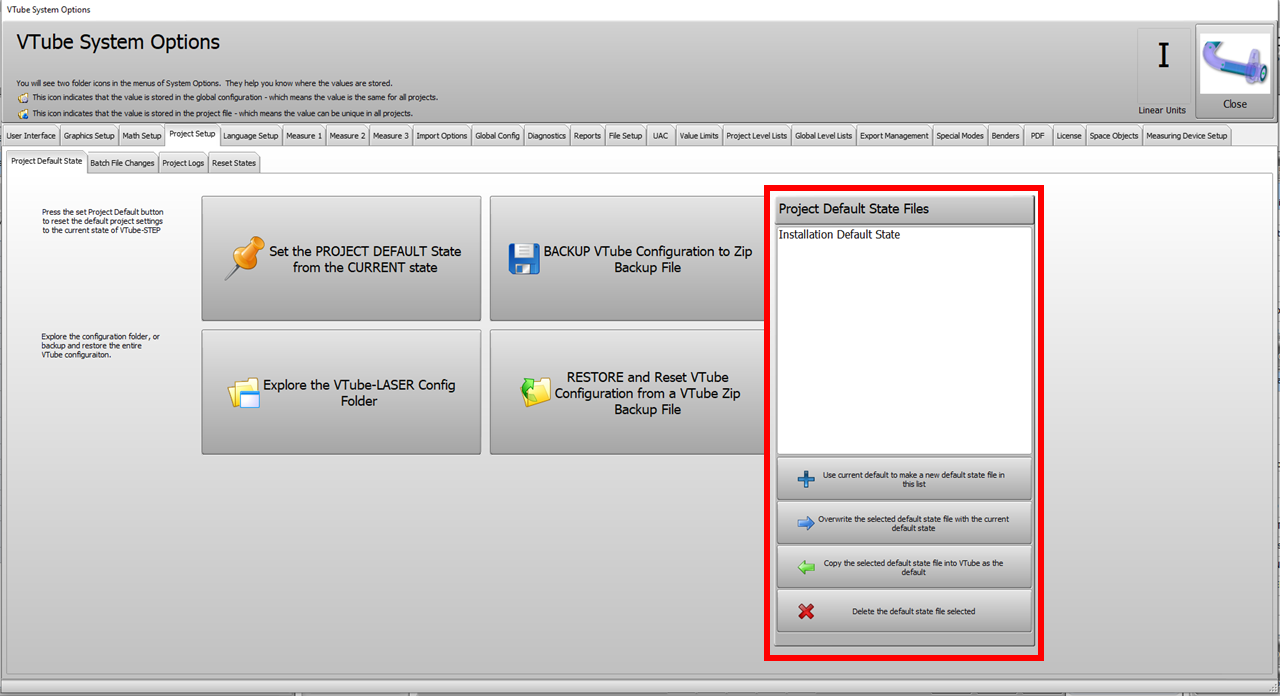Switch to the Math Setup tab

tap(142, 136)
